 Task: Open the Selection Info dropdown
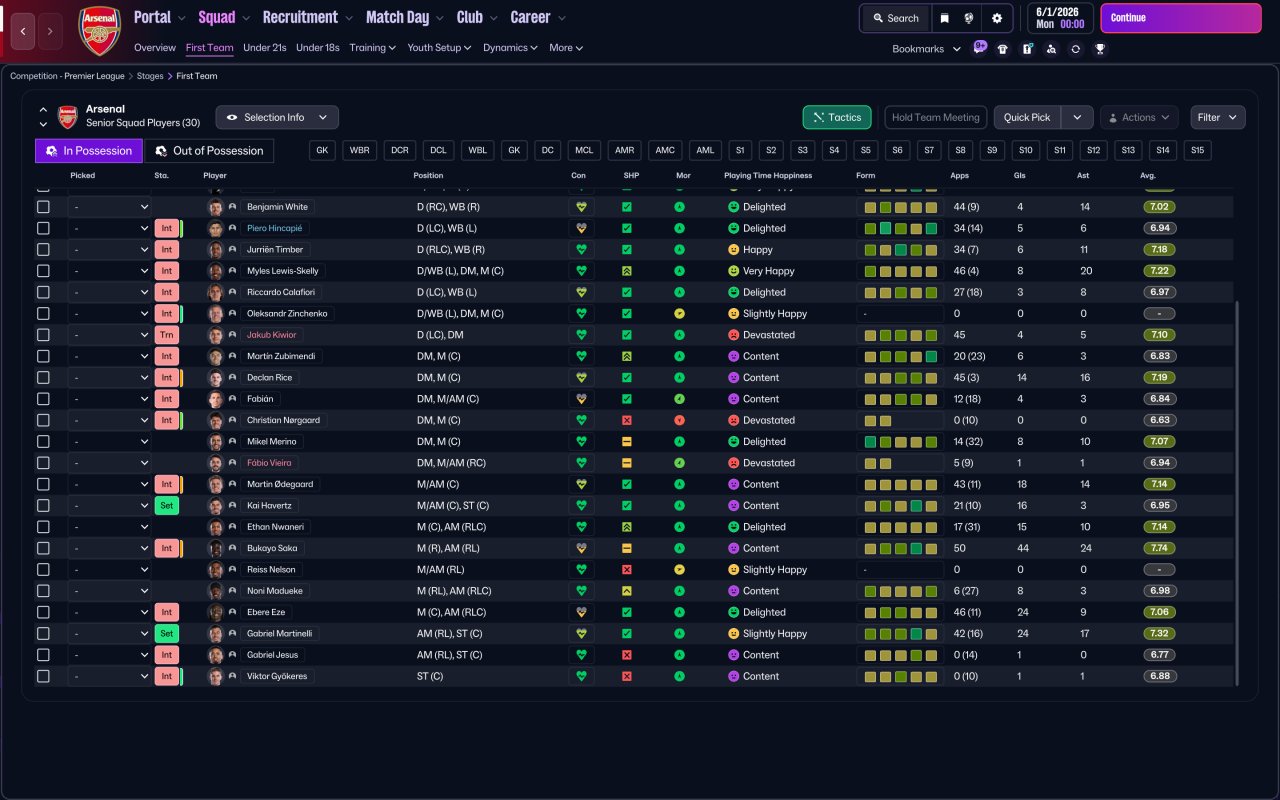point(277,117)
